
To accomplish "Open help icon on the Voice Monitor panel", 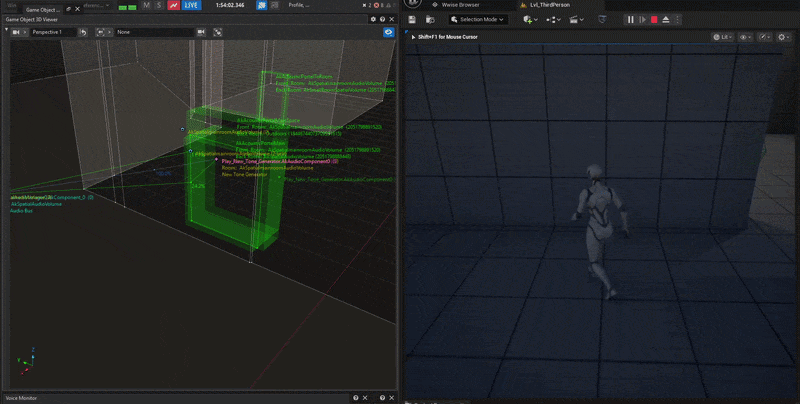I will (356, 398).
